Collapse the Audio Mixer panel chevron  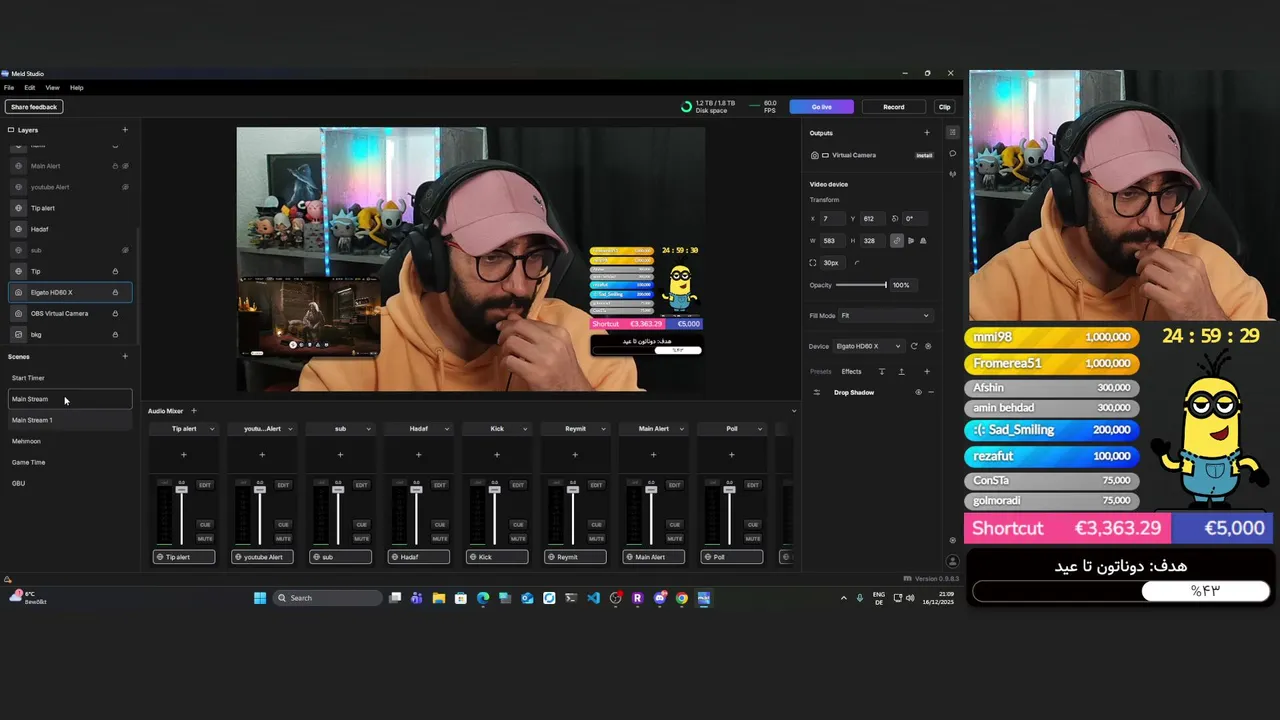(794, 411)
